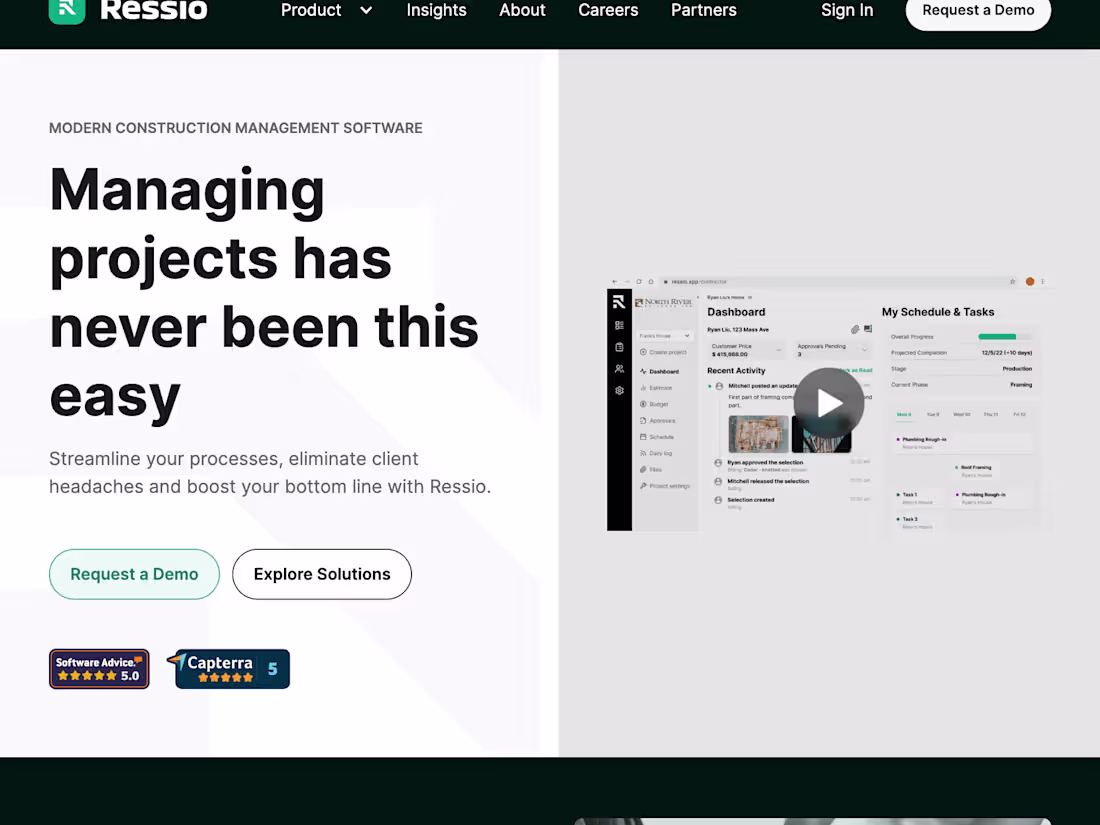1100x825 pixels.
Task: Select the Dashboard grid icon in the dark sidebar
Action: pos(618,324)
